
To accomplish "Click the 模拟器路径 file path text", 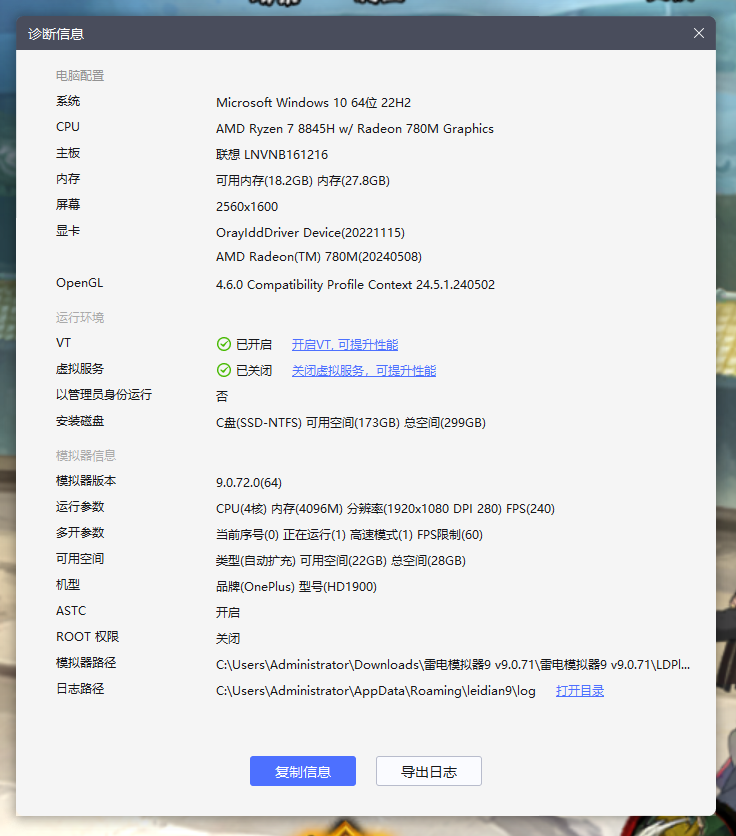I will 452,664.
